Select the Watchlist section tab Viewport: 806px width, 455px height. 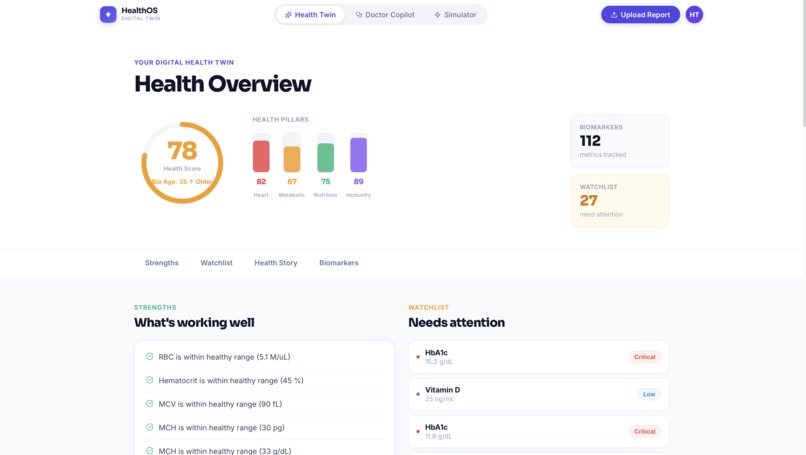(216, 263)
